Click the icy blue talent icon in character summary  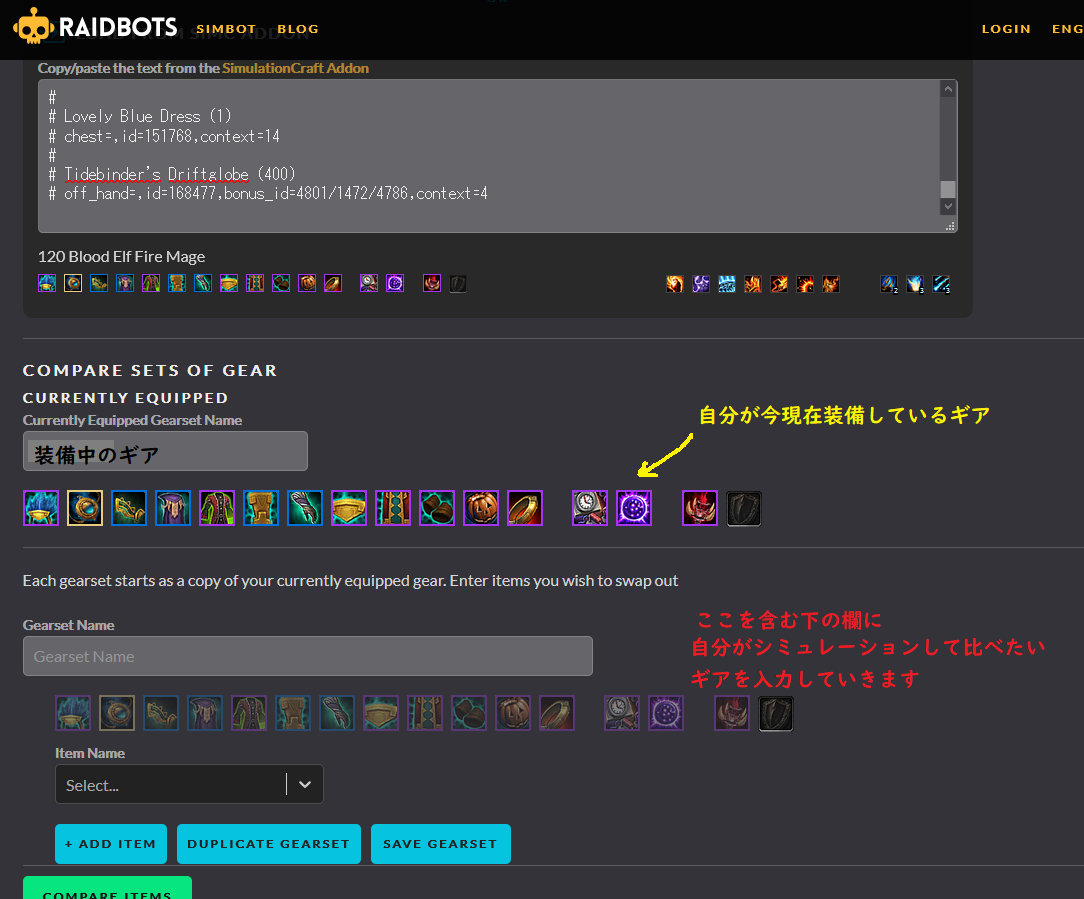click(727, 284)
